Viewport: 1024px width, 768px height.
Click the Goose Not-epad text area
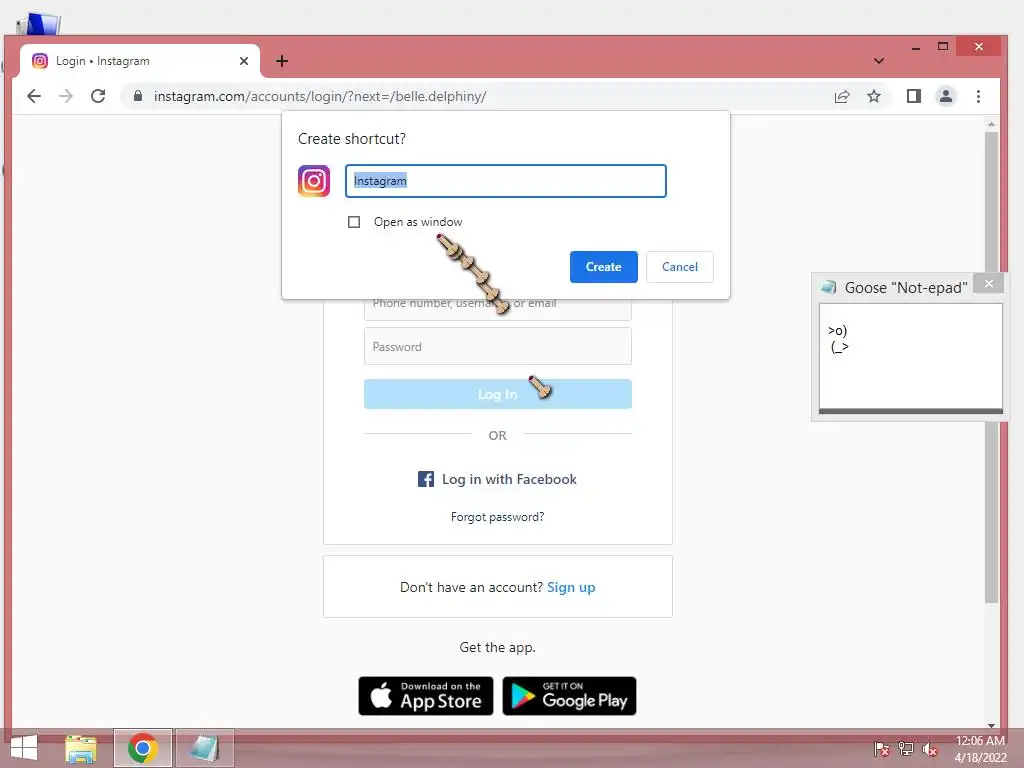tap(910, 356)
